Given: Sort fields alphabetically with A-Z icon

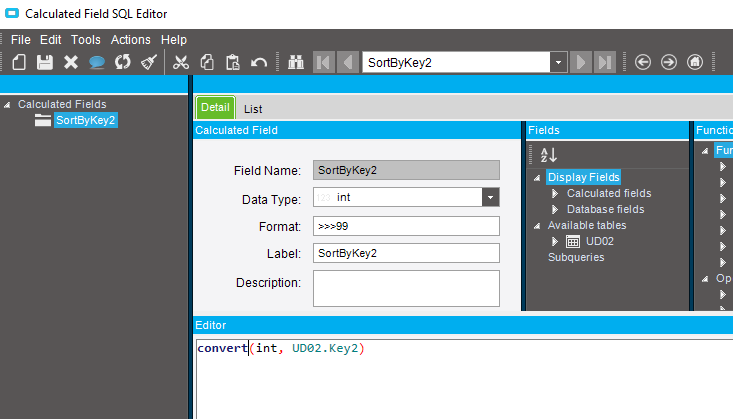Looking at the screenshot, I should (549, 155).
